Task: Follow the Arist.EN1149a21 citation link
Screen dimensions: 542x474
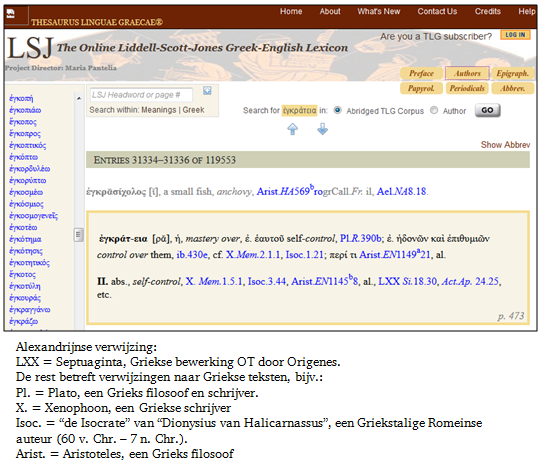Action: coord(395,254)
